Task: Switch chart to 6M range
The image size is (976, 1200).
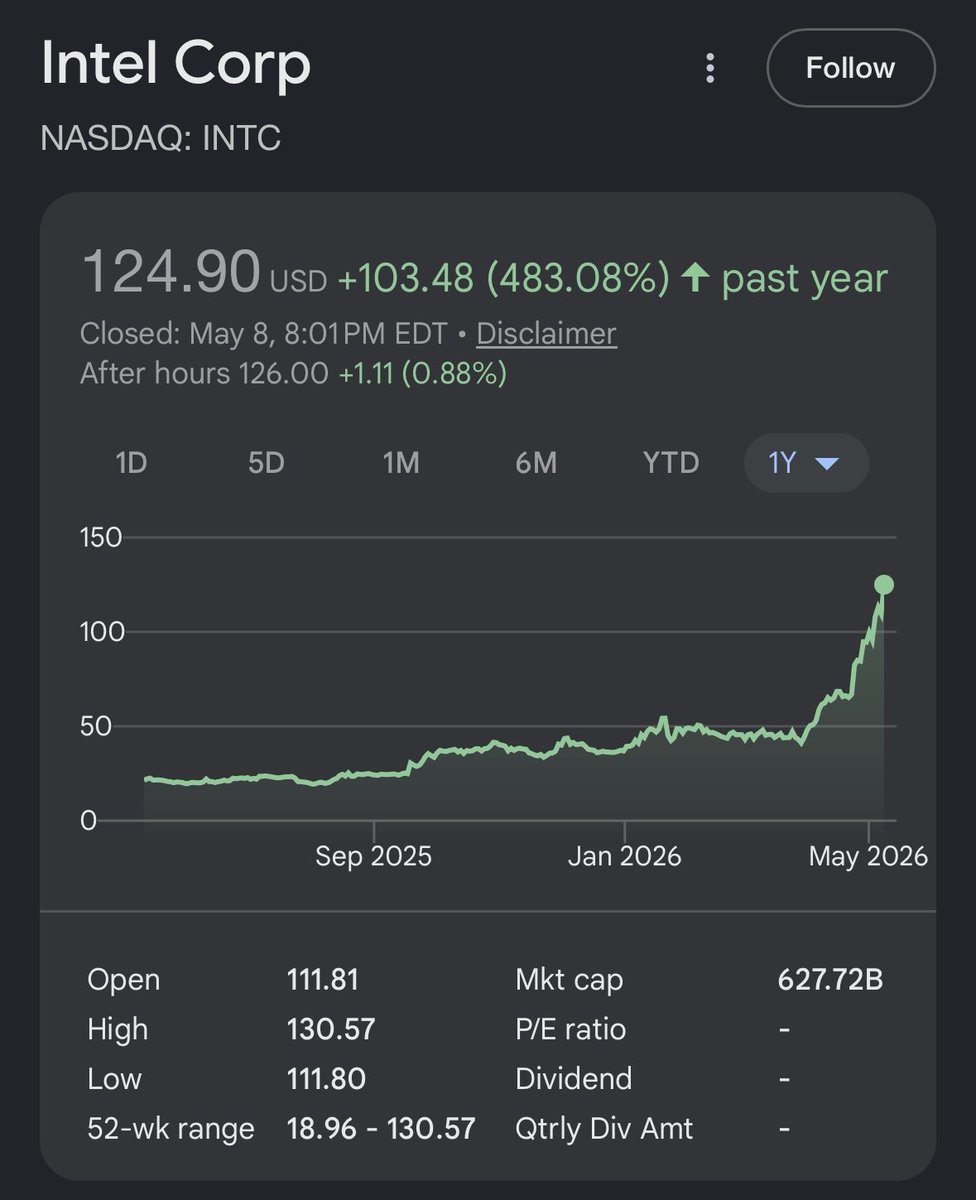Action: point(536,463)
